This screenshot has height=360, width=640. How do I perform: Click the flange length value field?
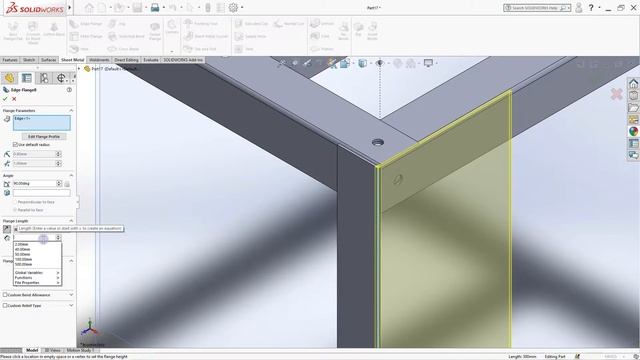tap(34, 238)
